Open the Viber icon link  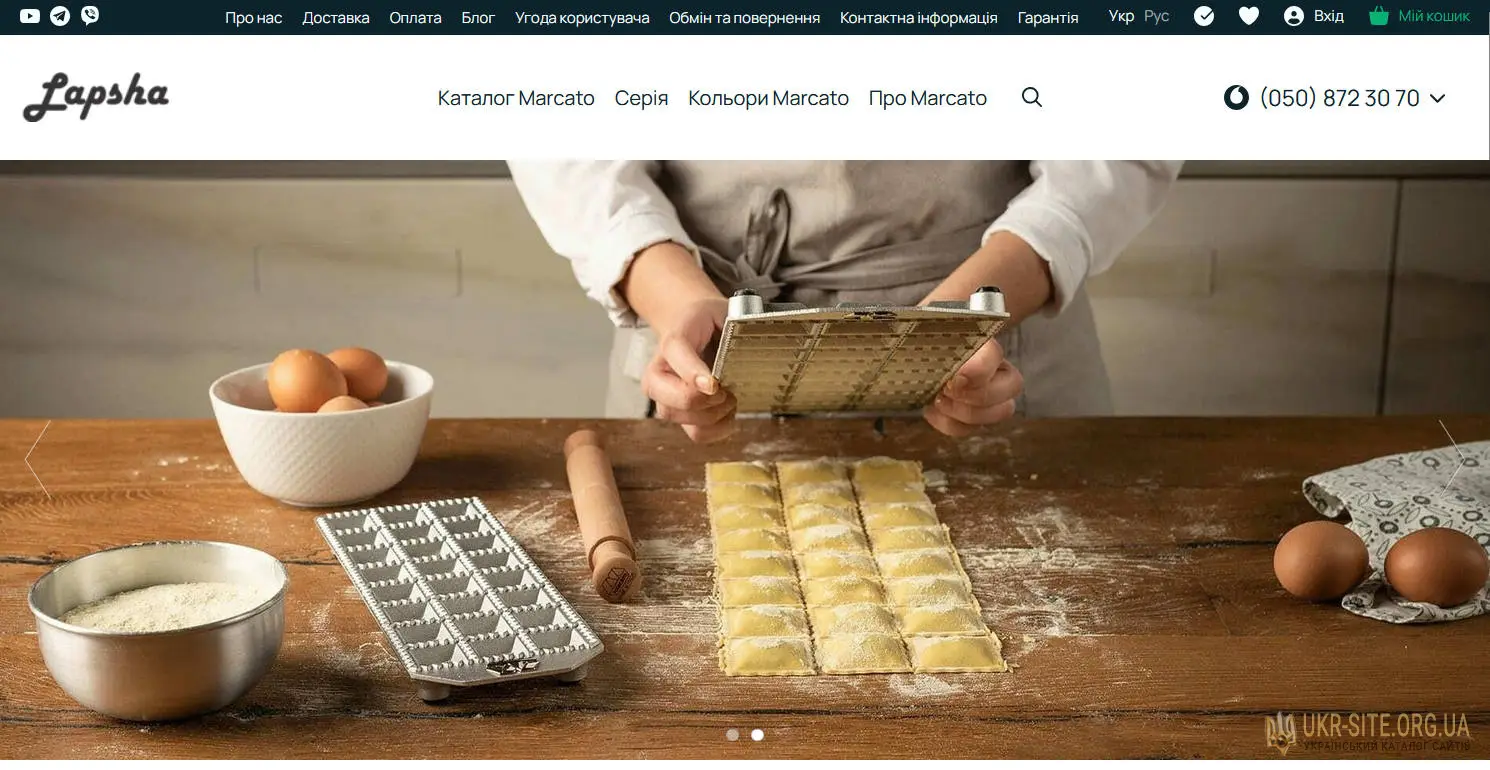click(x=90, y=16)
